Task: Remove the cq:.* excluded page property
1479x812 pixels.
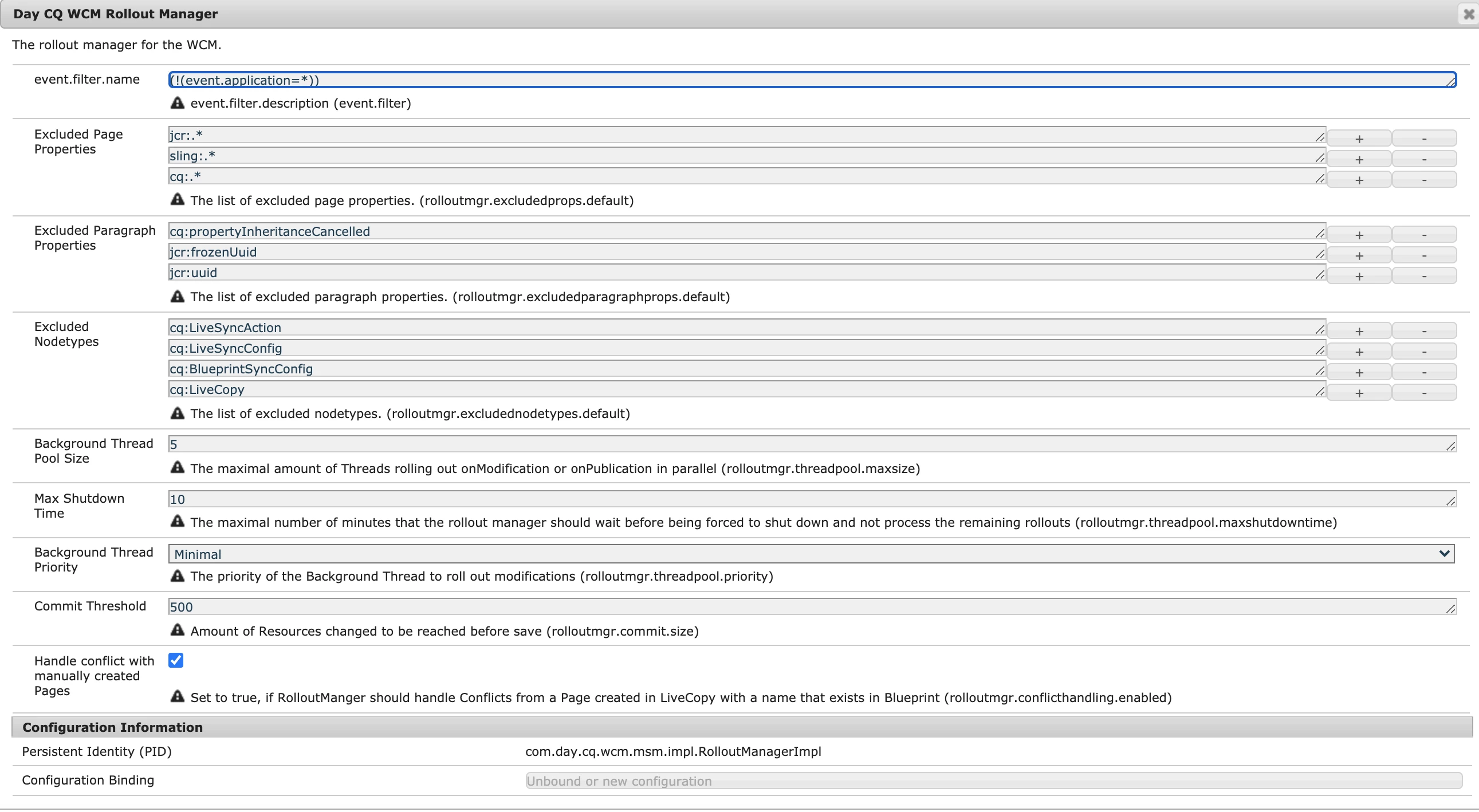Action: click(x=1424, y=180)
